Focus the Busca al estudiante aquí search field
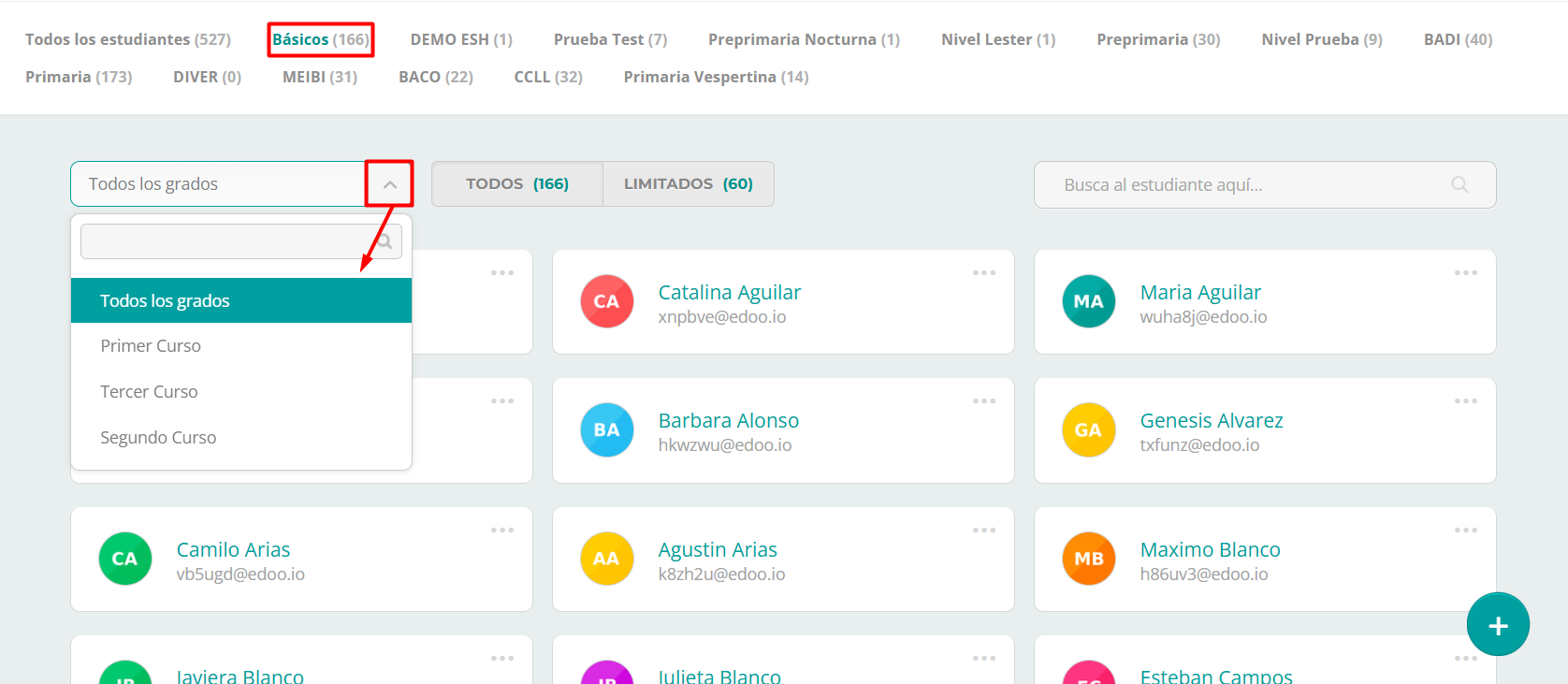Viewport: 1568px width, 684px height. [1265, 184]
